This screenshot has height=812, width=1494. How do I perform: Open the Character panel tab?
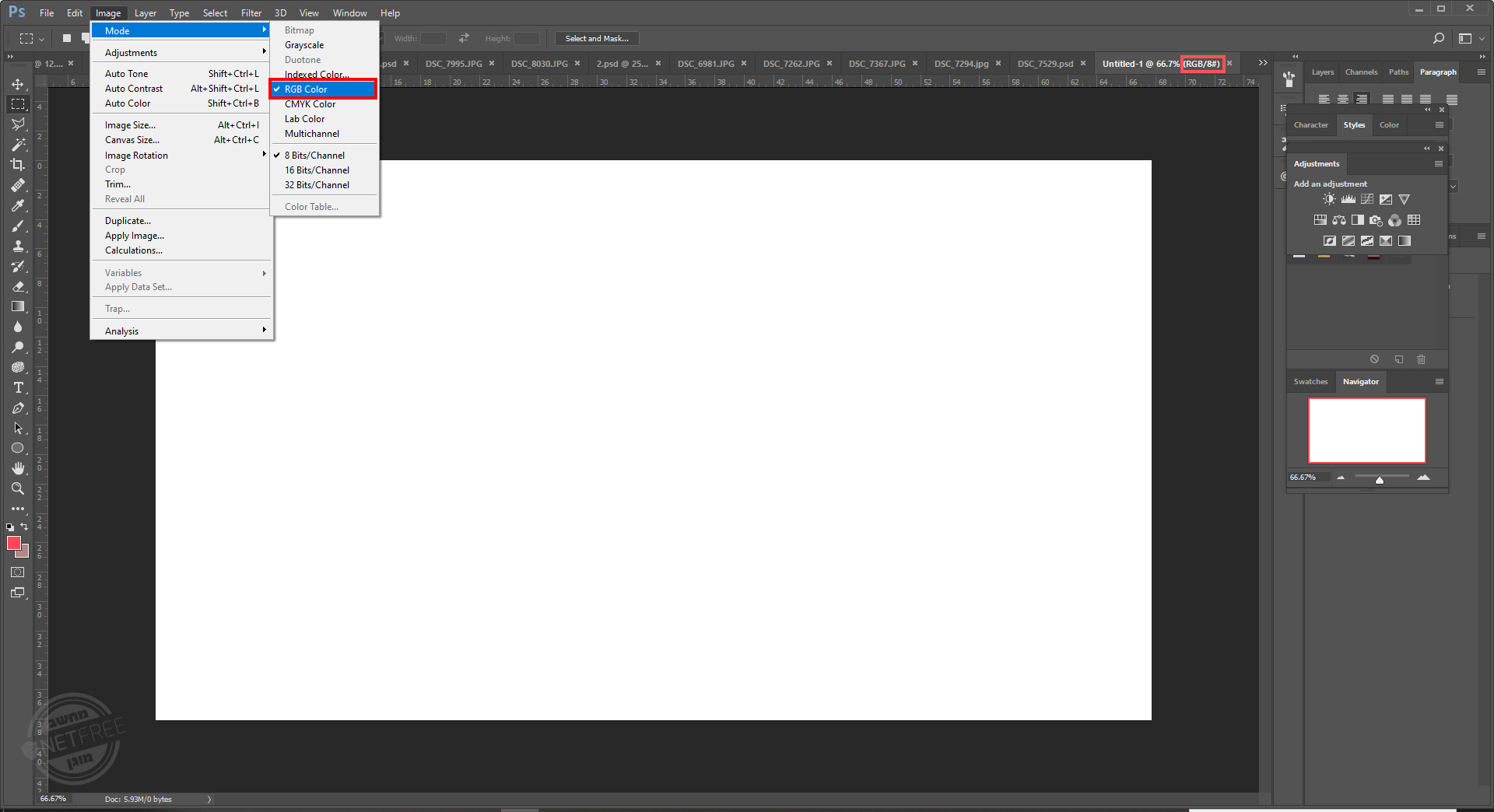point(1311,125)
